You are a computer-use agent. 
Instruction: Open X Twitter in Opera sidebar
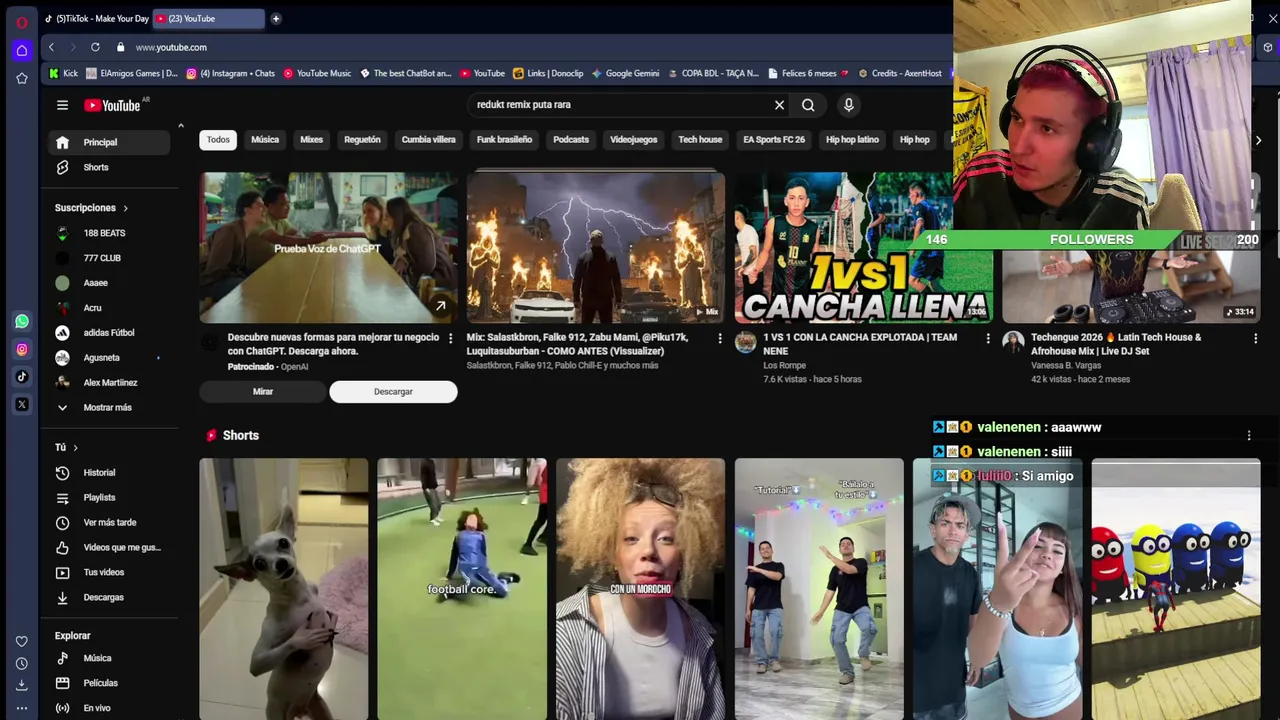[x=22, y=405]
